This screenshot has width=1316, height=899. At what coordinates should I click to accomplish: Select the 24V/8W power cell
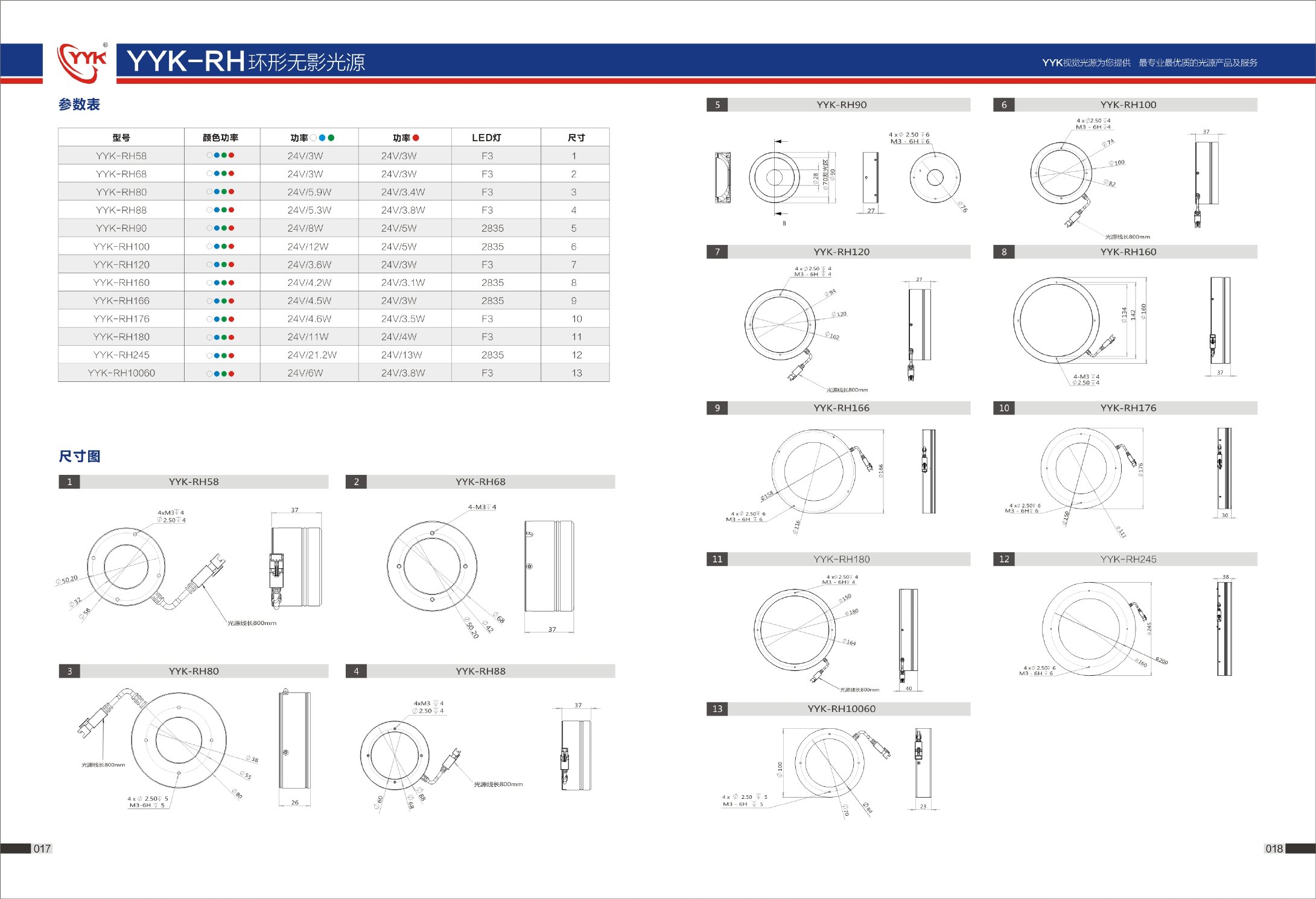point(309,228)
